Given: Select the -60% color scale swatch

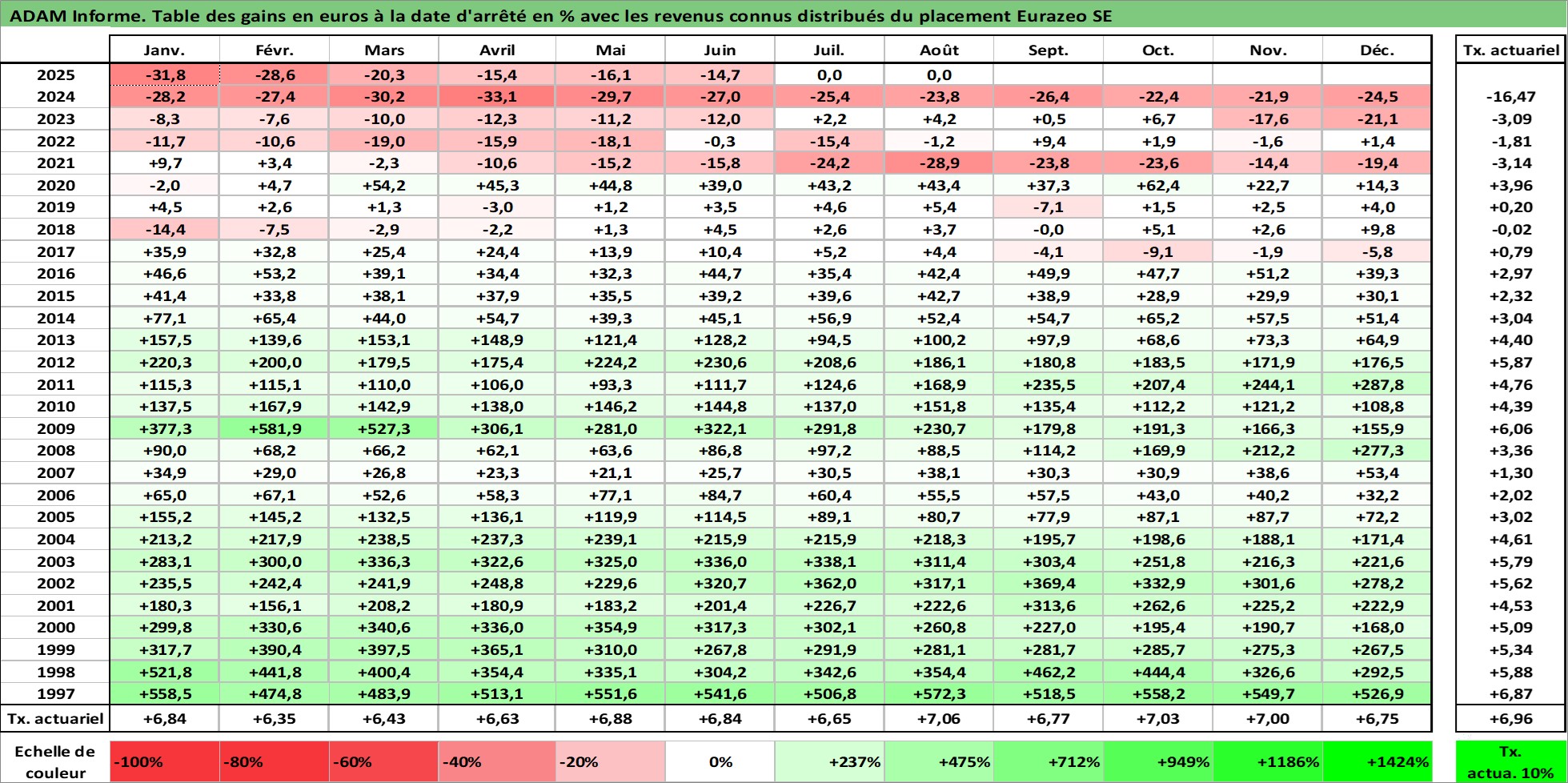Looking at the screenshot, I should click(383, 762).
